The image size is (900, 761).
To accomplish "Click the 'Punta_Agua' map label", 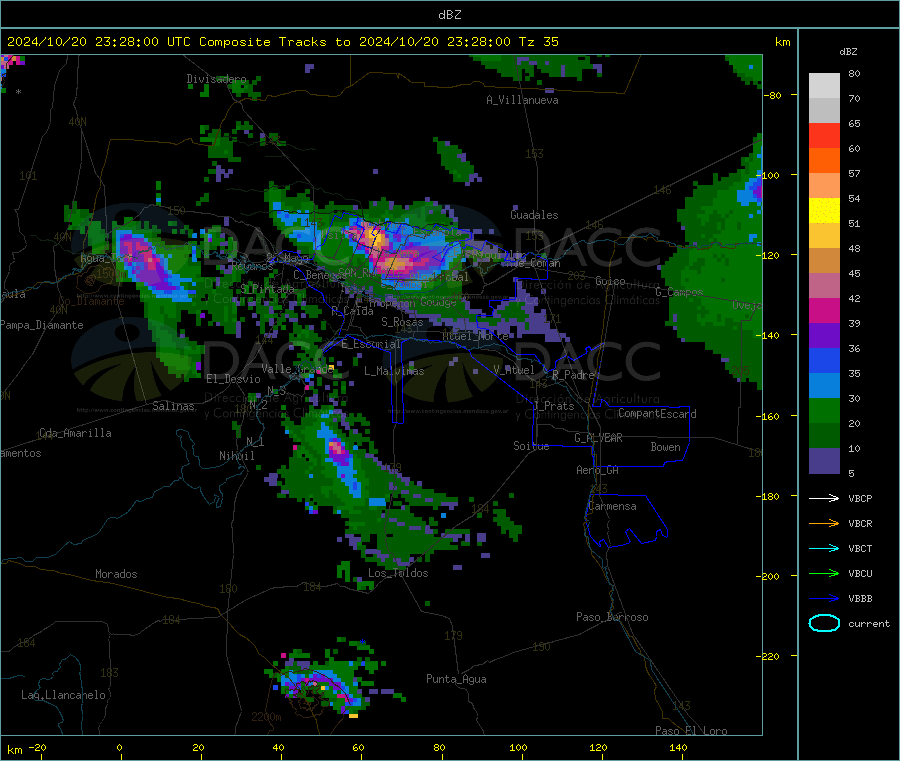I will (456, 679).
